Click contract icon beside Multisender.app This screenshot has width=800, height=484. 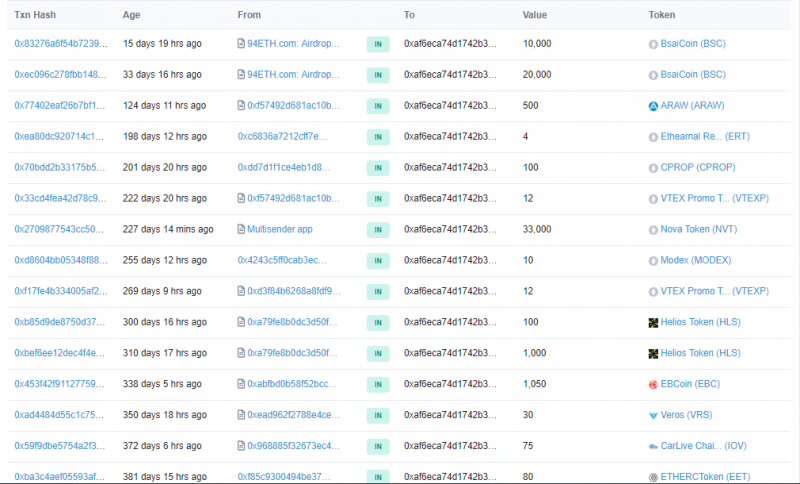click(241, 229)
